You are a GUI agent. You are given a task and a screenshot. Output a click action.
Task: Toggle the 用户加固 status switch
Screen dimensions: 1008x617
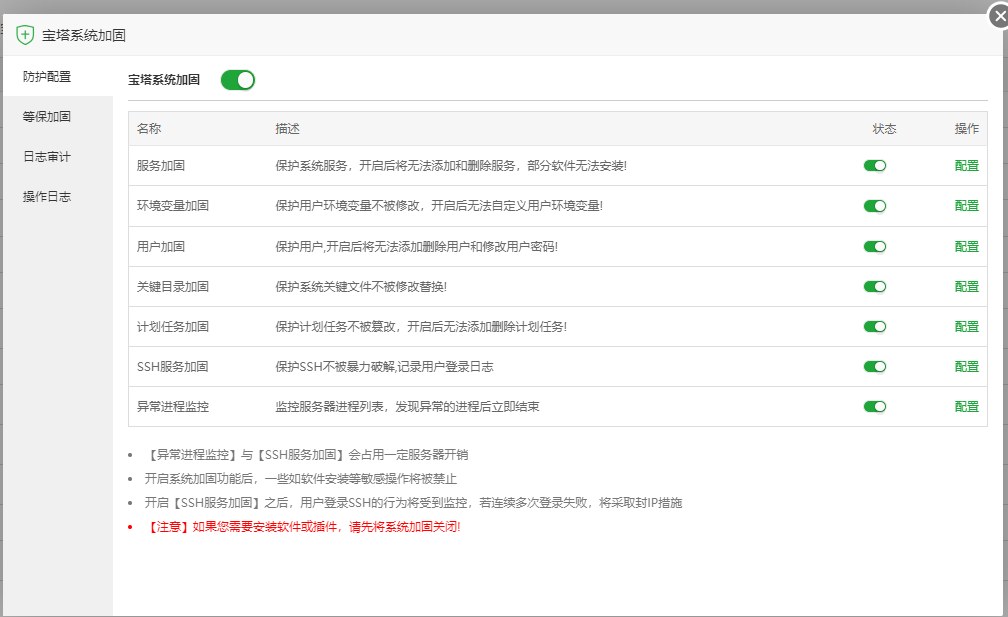click(x=875, y=247)
